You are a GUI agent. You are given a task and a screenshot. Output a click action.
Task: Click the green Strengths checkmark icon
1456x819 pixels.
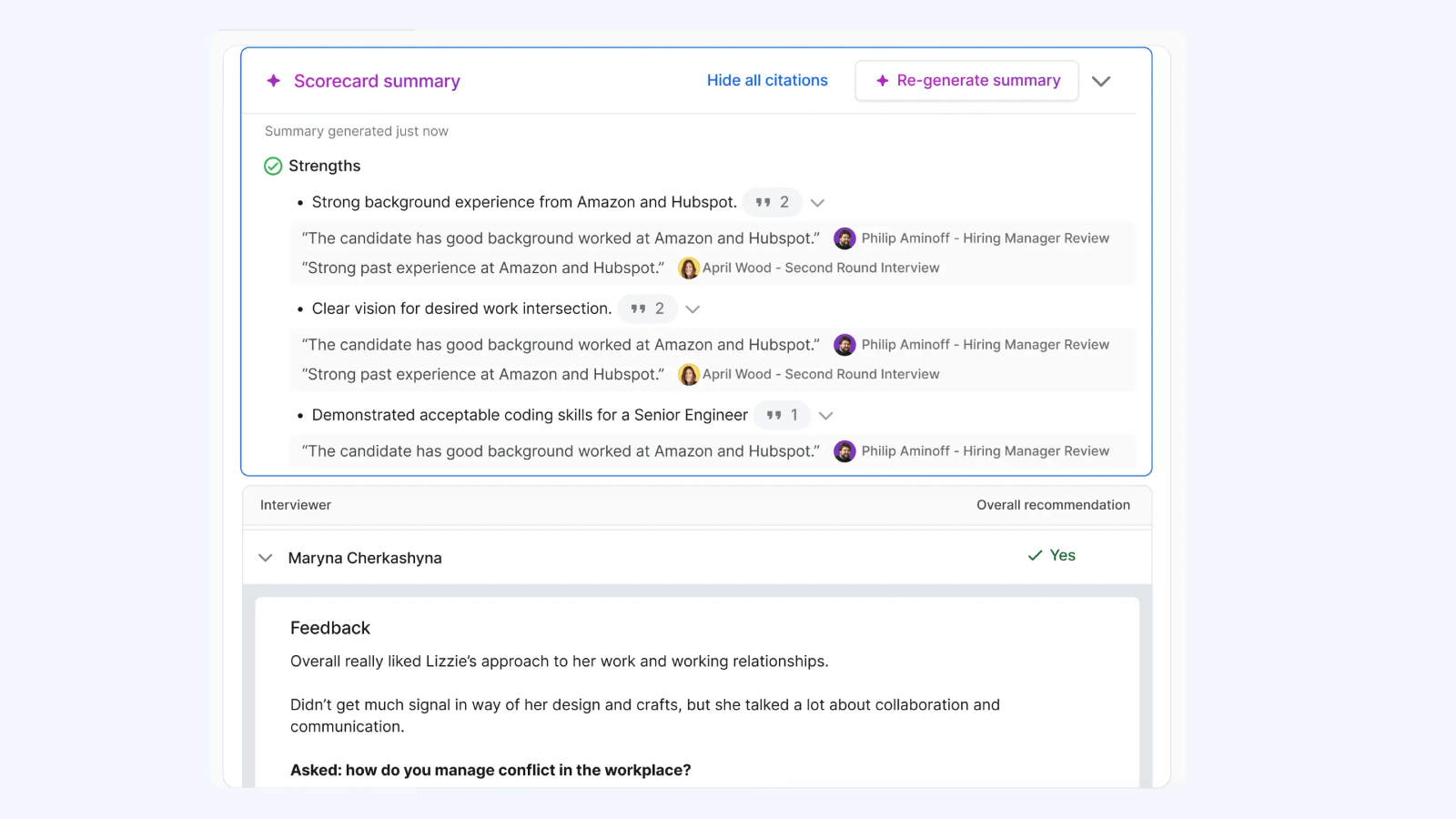pyautogui.click(x=273, y=166)
